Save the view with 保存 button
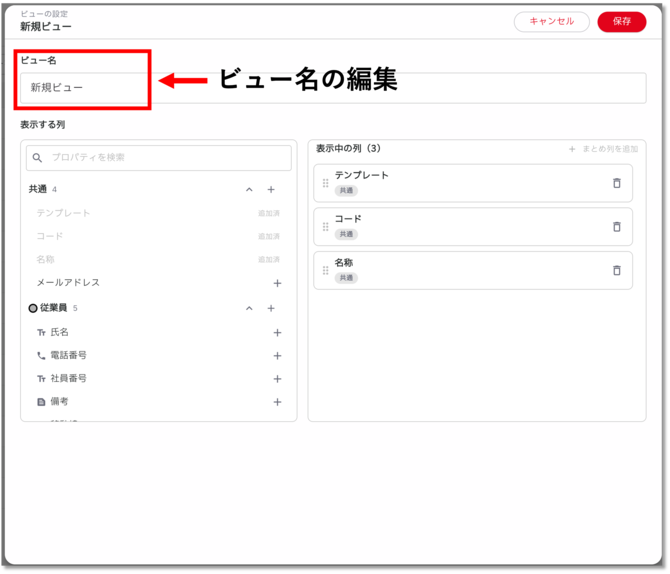670x574 pixels. tap(622, 21)
